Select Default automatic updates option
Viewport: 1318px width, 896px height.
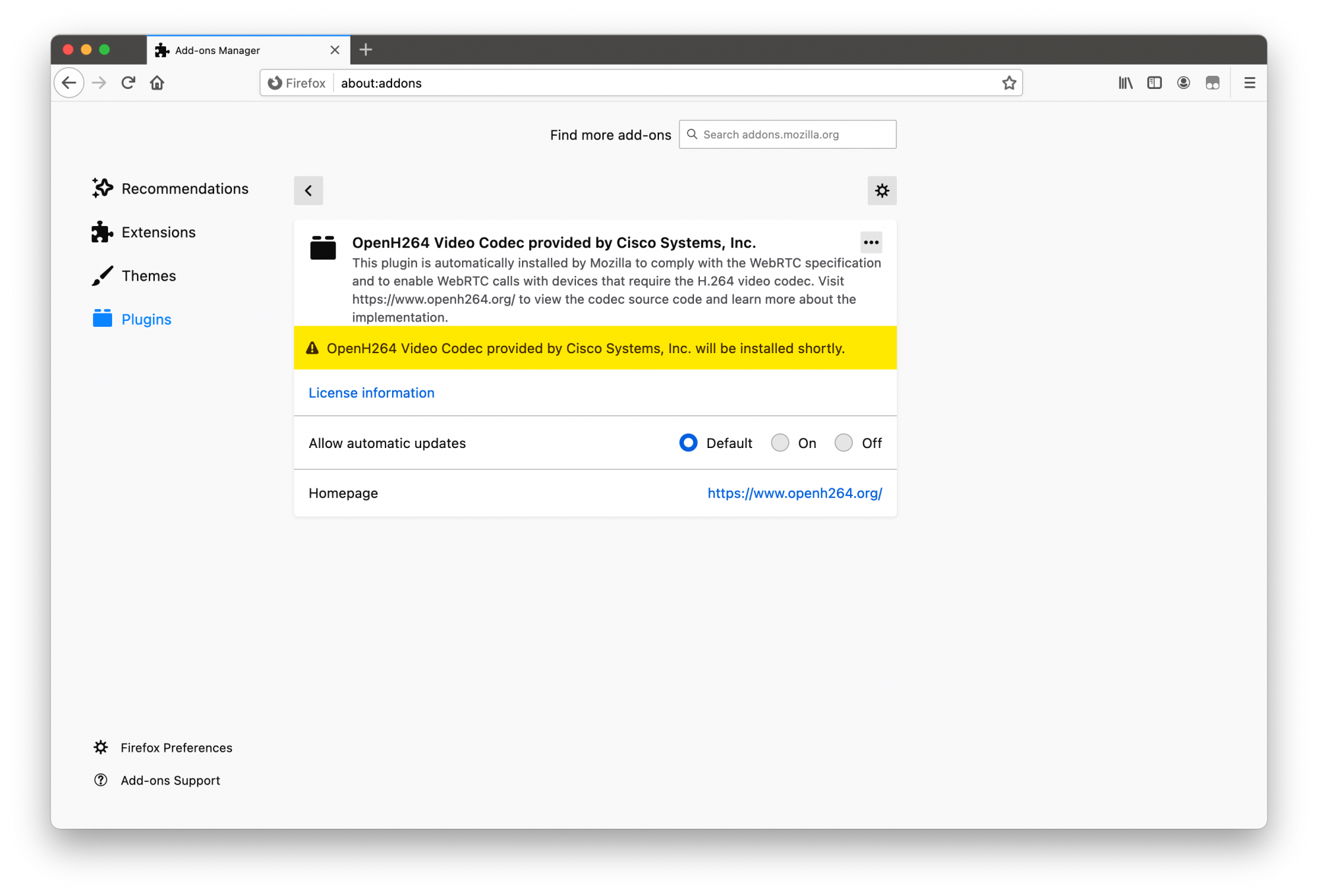(x=688, y=443)
